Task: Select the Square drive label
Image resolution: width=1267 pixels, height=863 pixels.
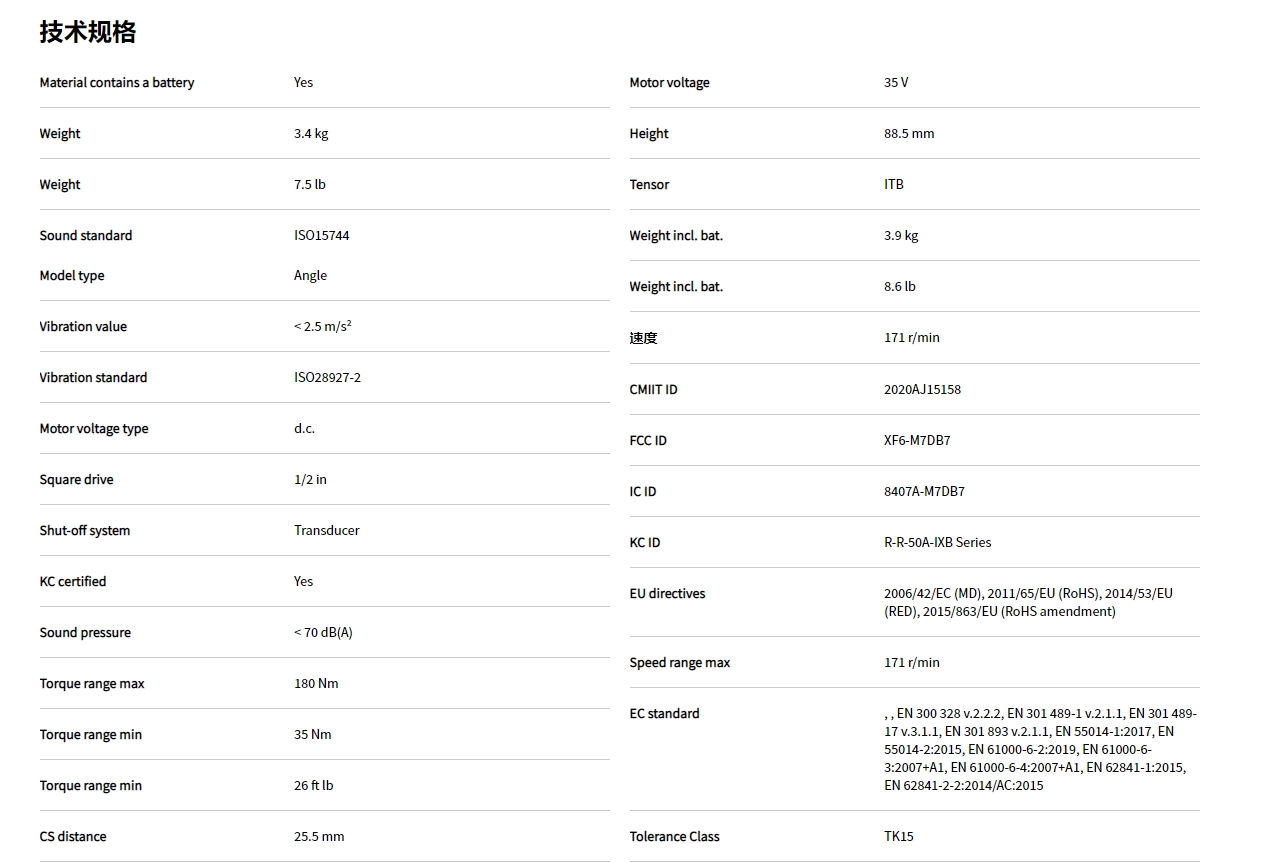Action: pos(77,480)
